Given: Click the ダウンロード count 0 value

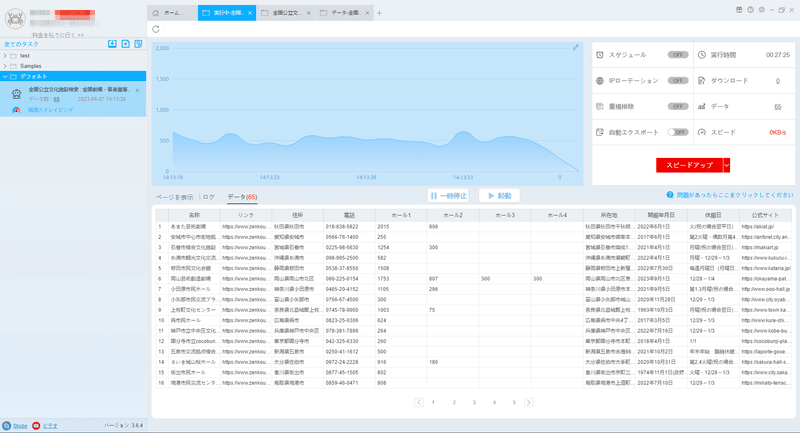Looking at the screenshot, I should click(x=778, y=81).
